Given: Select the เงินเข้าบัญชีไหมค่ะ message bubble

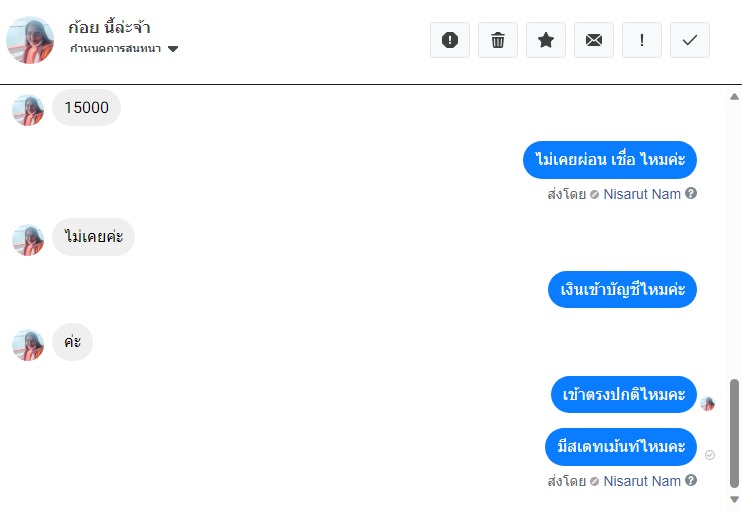Looking at the screenshot, I should [622, 289].
